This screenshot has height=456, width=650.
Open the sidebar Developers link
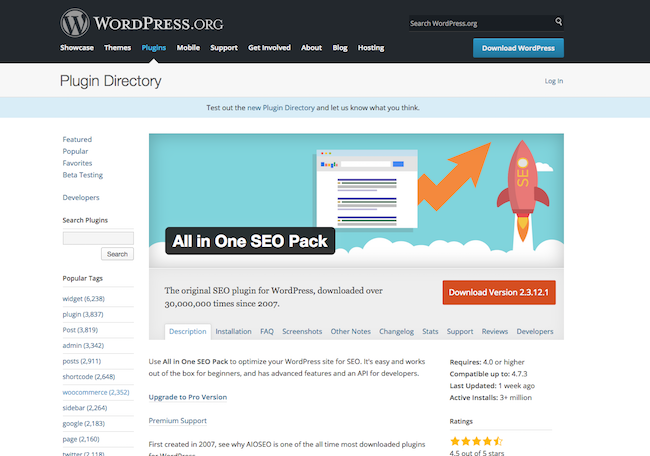(81, 197)
